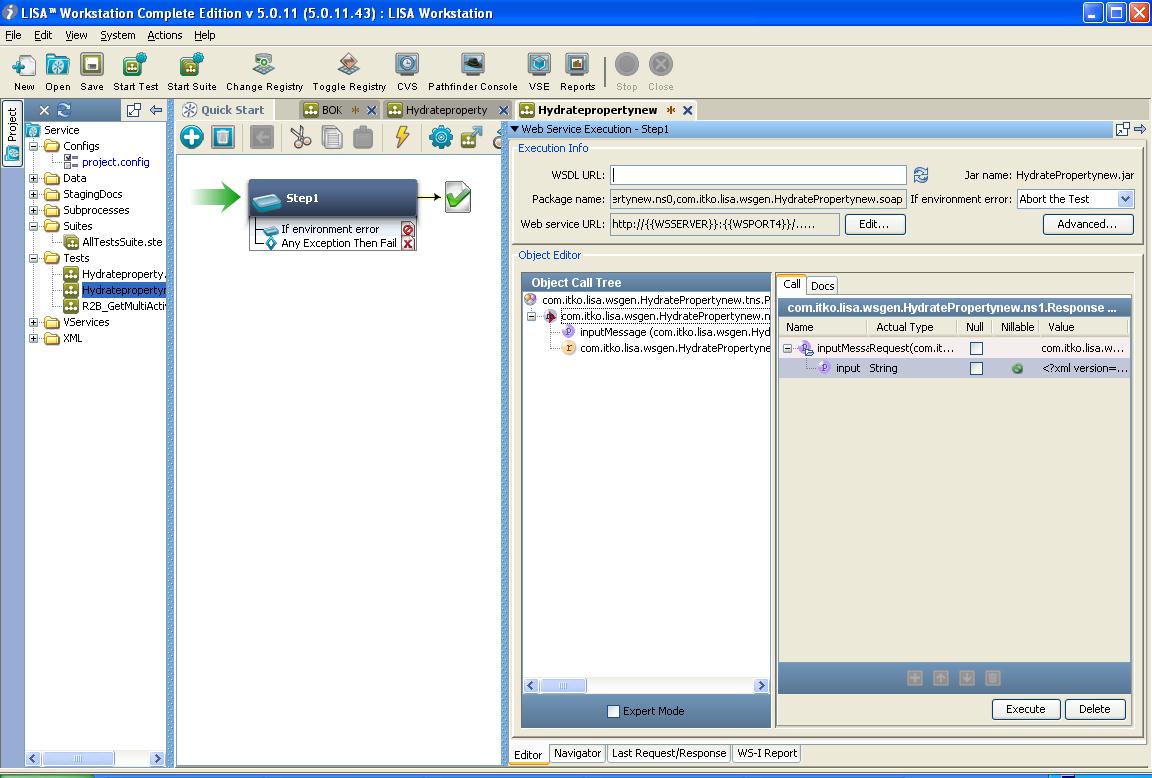Switch to the Docs tab

click(x=822, y=286)
